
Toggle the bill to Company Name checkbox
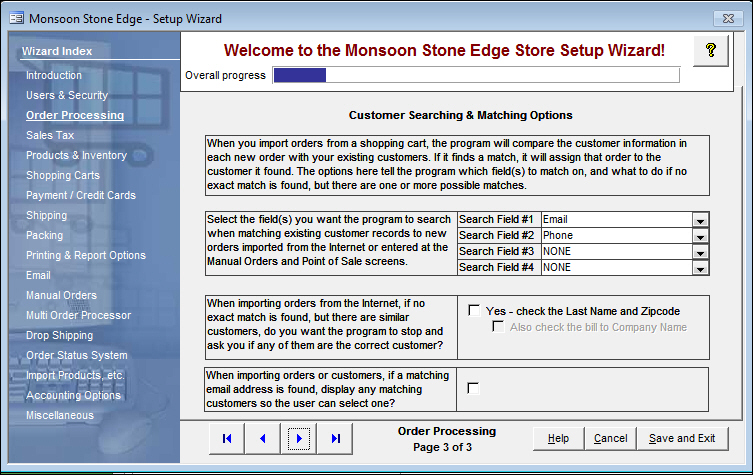click(x=498, y=327)
